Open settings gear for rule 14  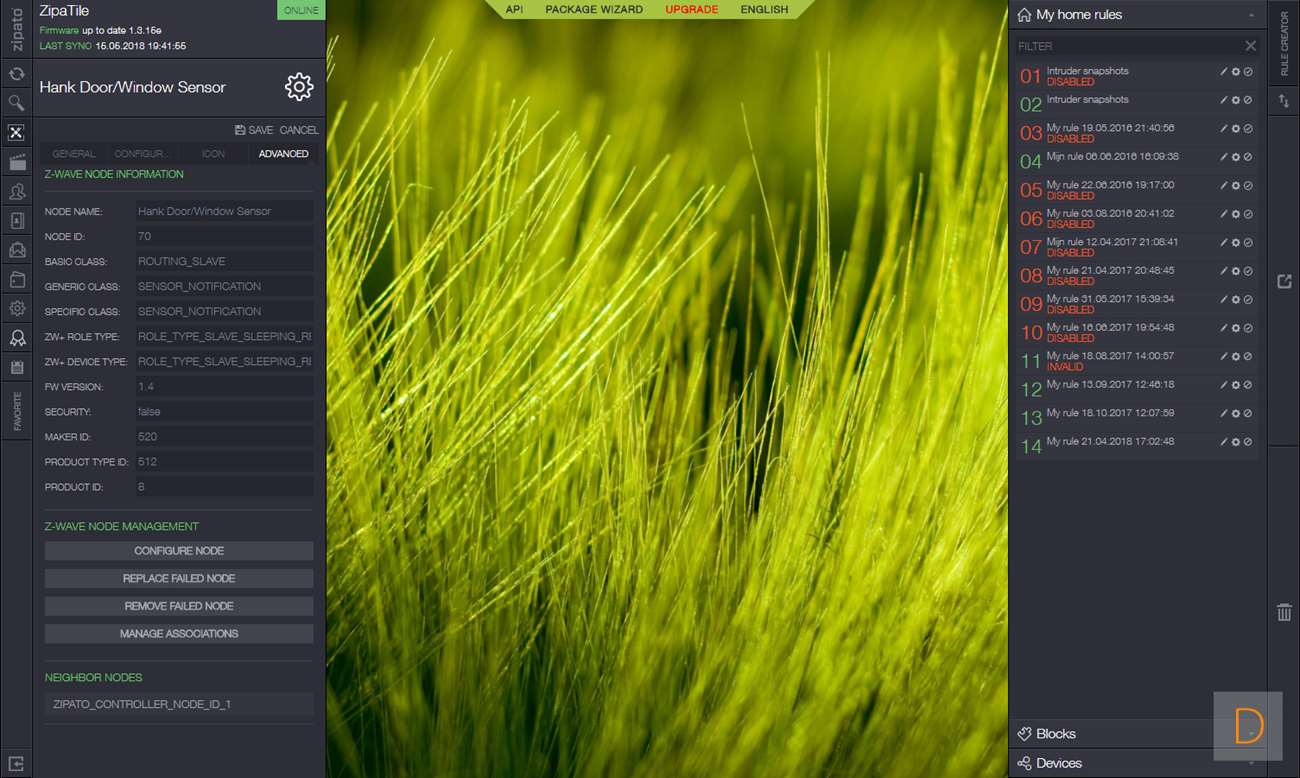(1236, 442)
